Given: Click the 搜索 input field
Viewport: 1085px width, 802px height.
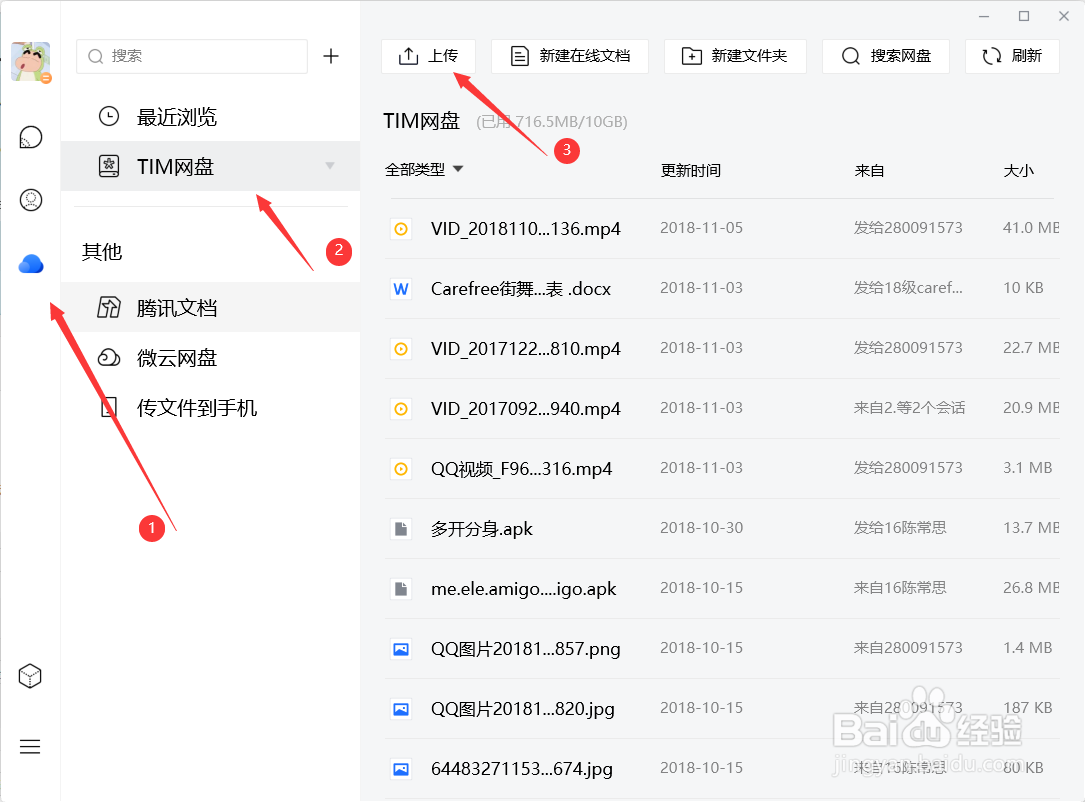Looking at the screenshot, I should (x=192, y=56).
